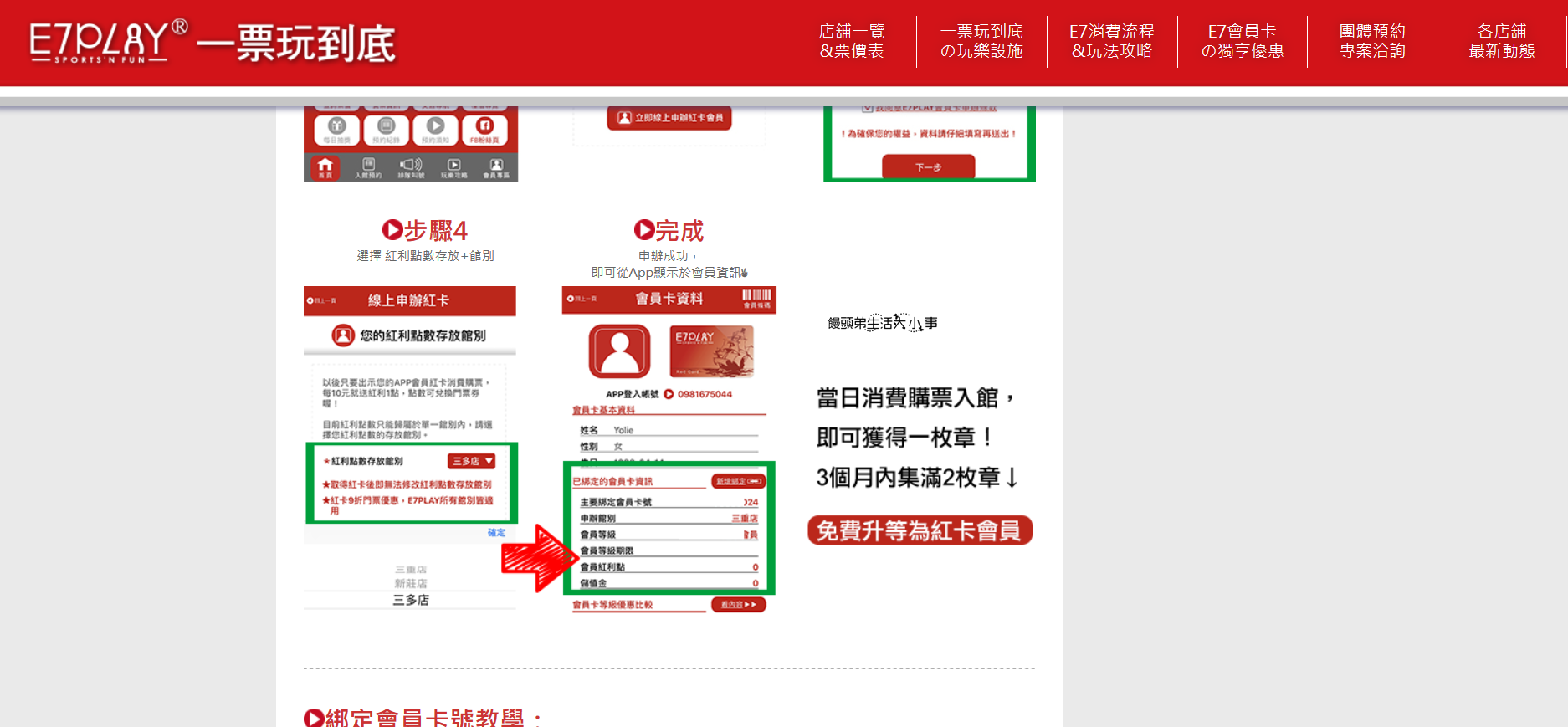Click the red member avatar icon
Screen dimensions: 1568x727
(619, 351)
